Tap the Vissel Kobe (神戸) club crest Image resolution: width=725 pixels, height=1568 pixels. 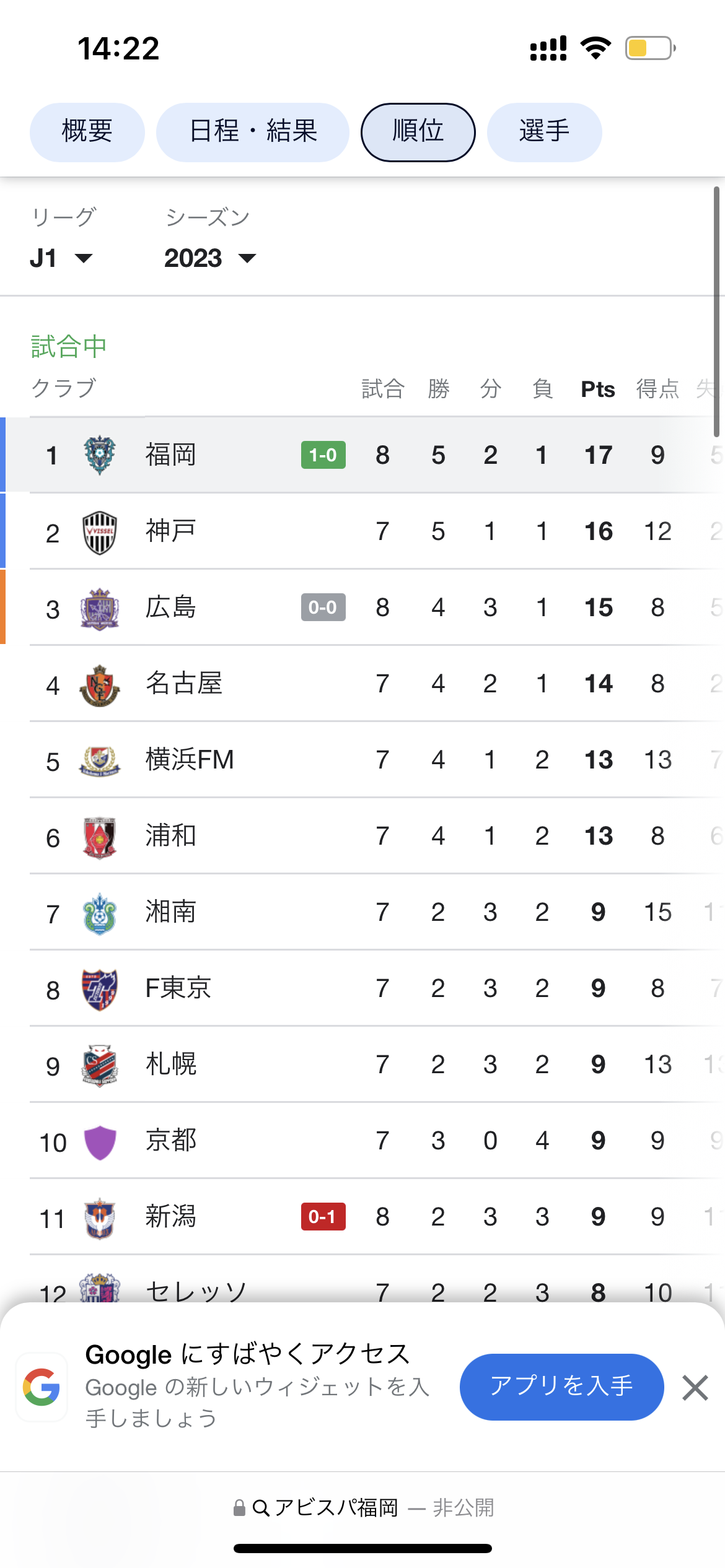pos(100,532)
